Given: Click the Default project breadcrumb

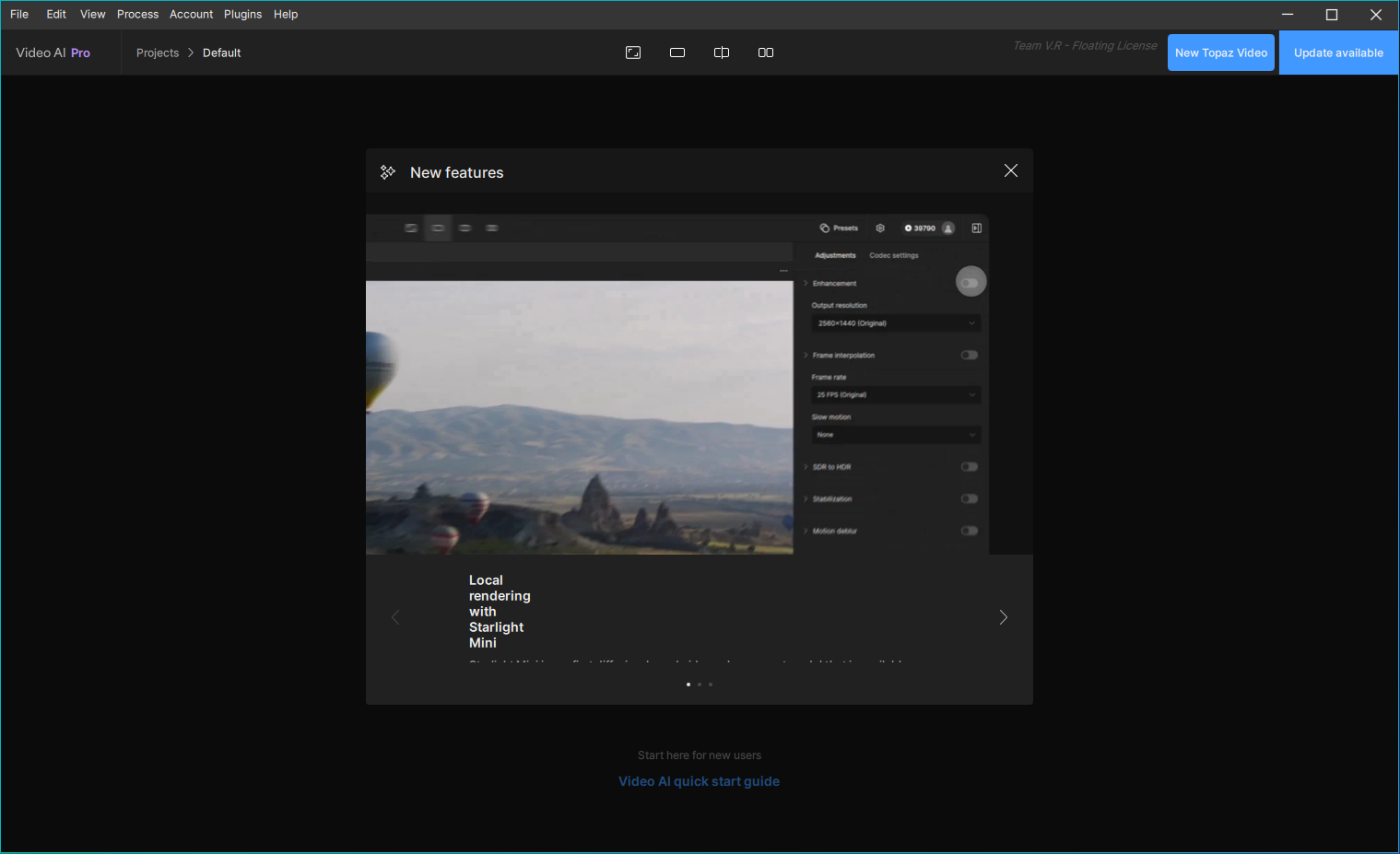Looking at the screenshot, I should 221,53.
